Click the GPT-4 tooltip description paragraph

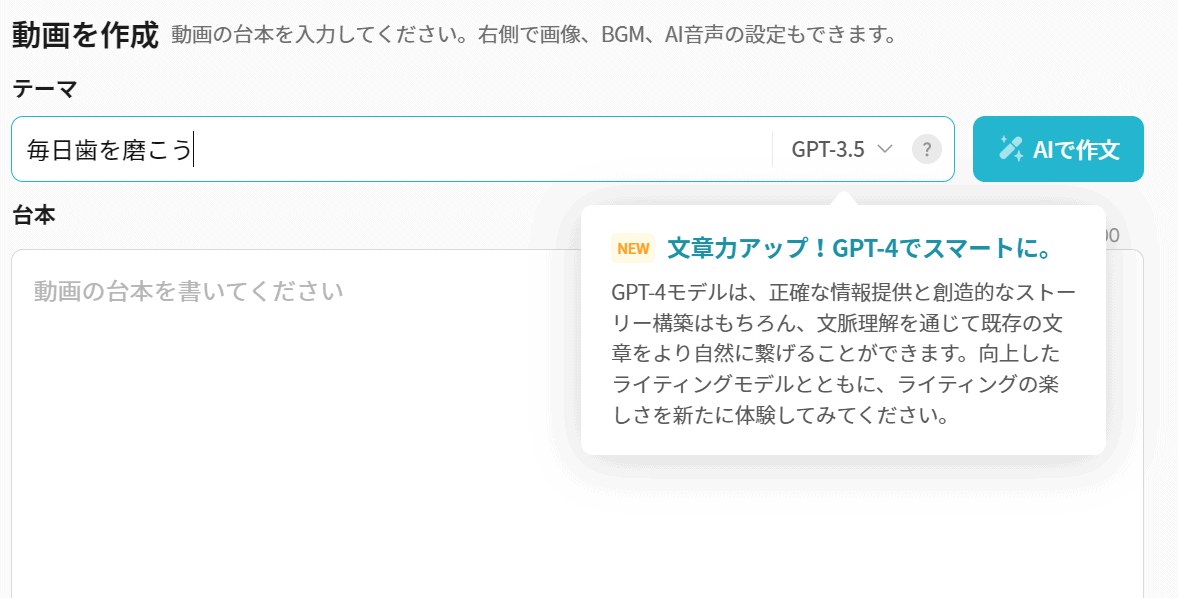[x=843, y=353]
